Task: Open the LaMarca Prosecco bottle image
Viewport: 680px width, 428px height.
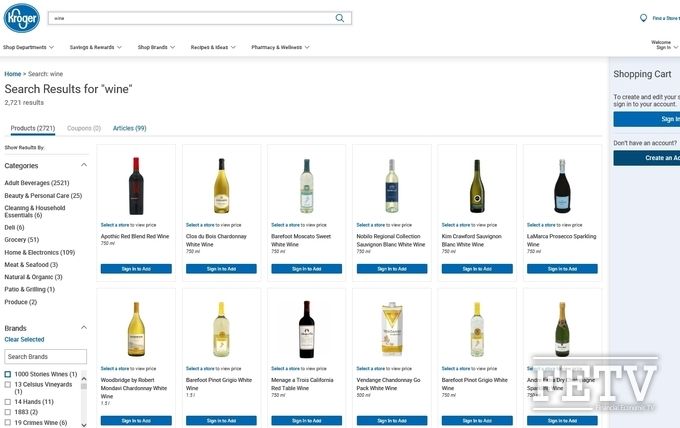Action: (x=562, y=186)
